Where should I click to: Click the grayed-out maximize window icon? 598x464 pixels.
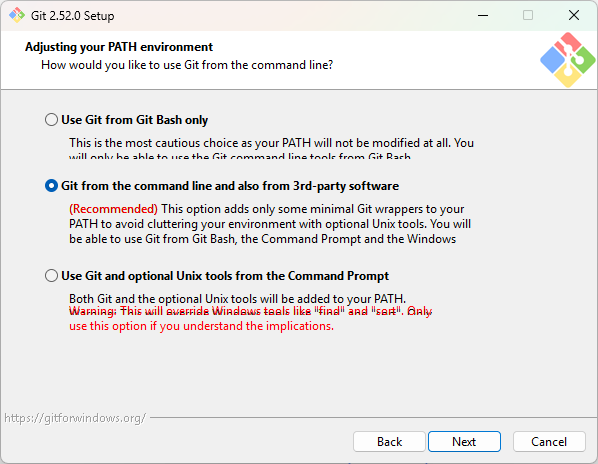(x=528, y=15)
